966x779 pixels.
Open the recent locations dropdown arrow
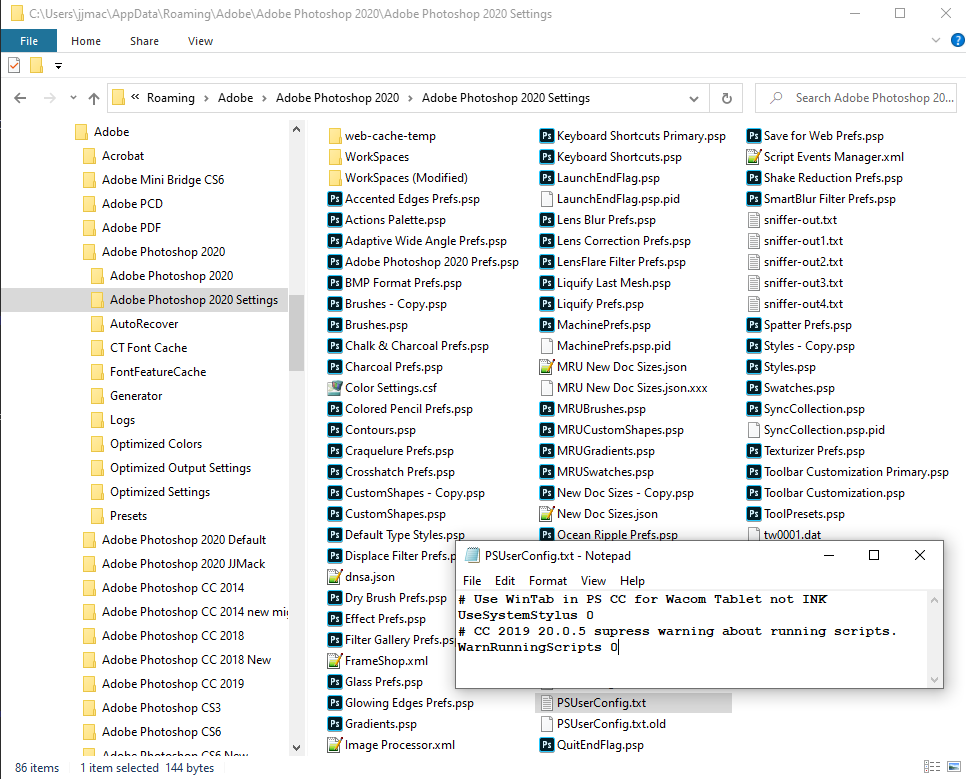point(73,98)
